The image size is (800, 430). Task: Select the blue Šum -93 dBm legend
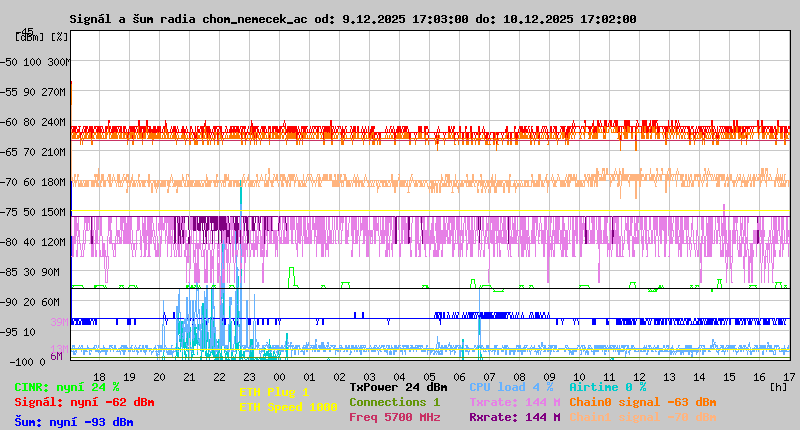click(74, 422)
